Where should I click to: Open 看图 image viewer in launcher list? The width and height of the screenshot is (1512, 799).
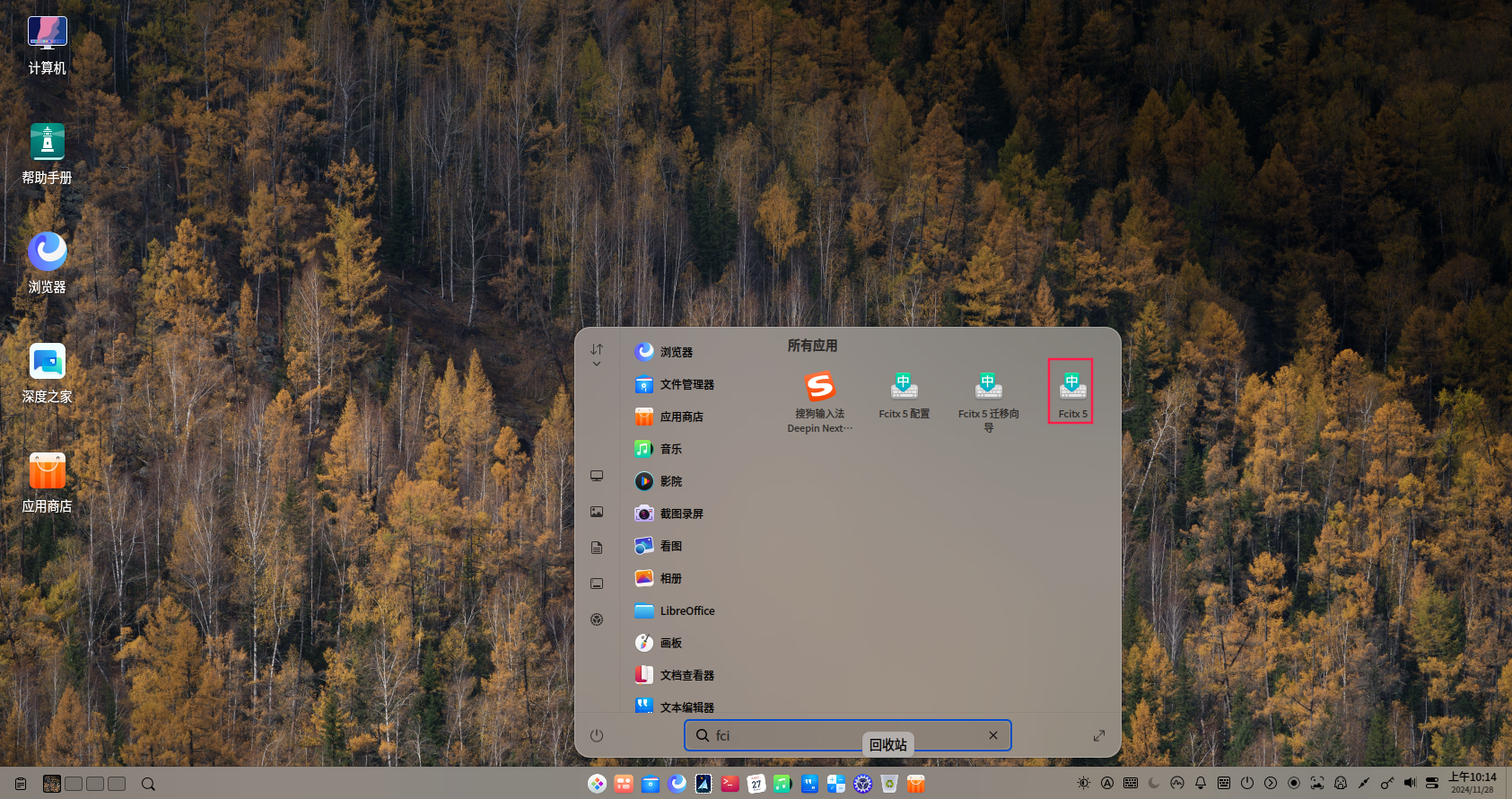click(658, 546)
